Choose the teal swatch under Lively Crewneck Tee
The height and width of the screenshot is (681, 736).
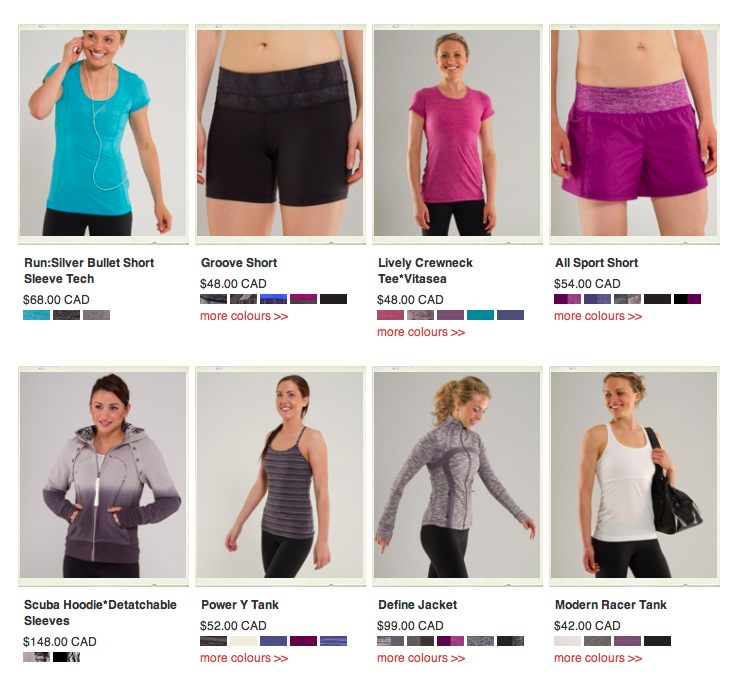[481, 315]
